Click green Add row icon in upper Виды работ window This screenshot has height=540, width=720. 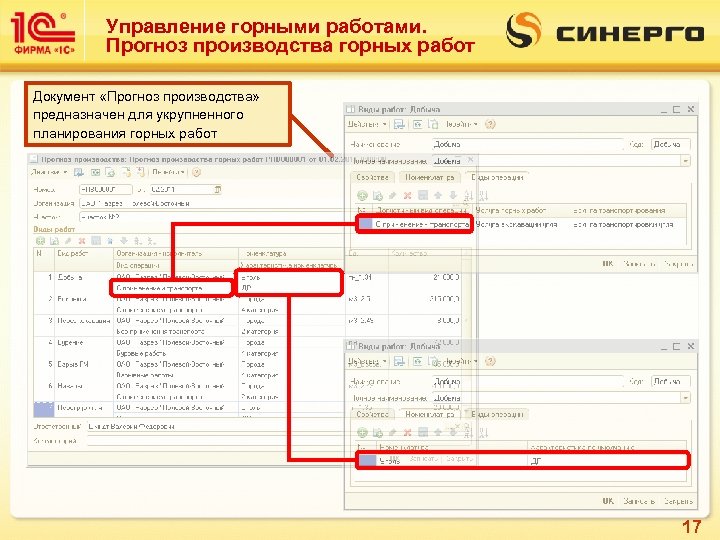362,196
